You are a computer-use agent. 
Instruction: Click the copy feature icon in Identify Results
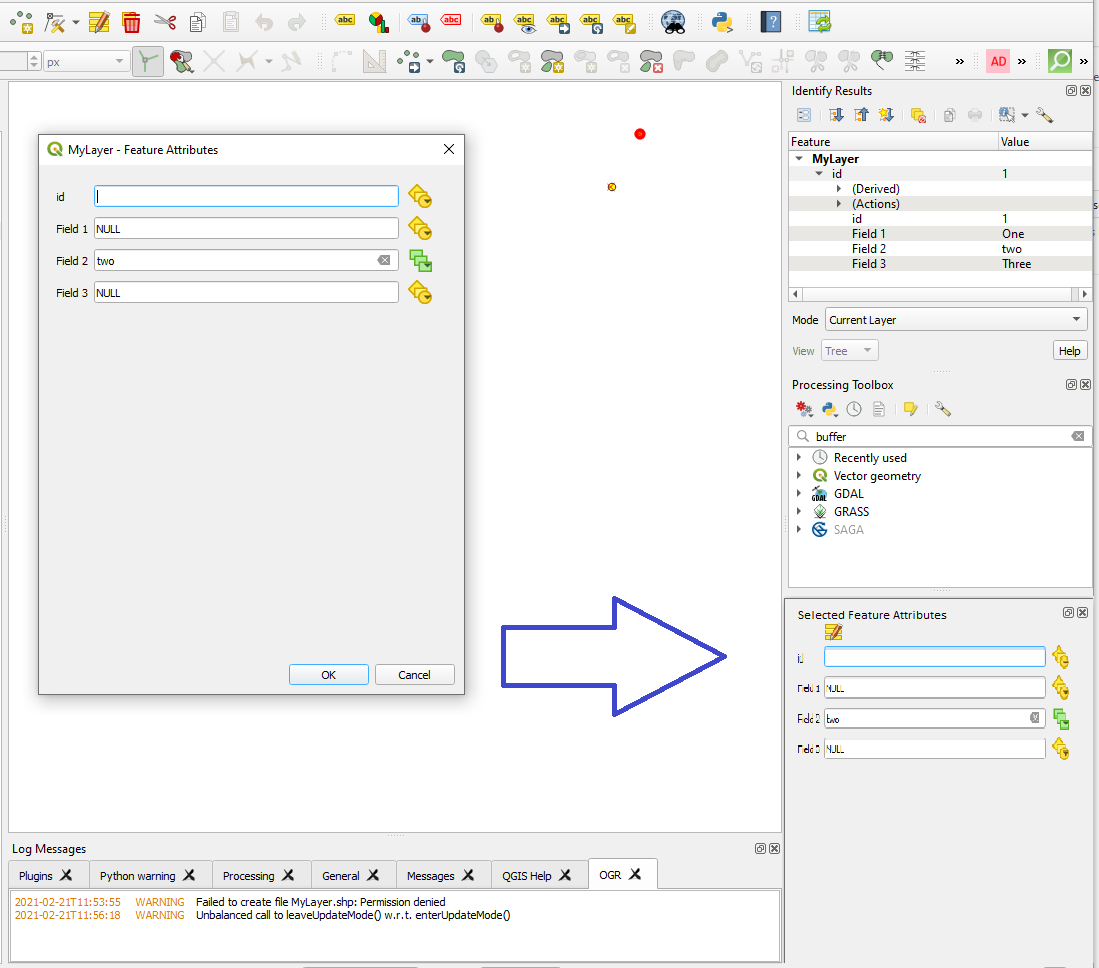click(949, 114)
